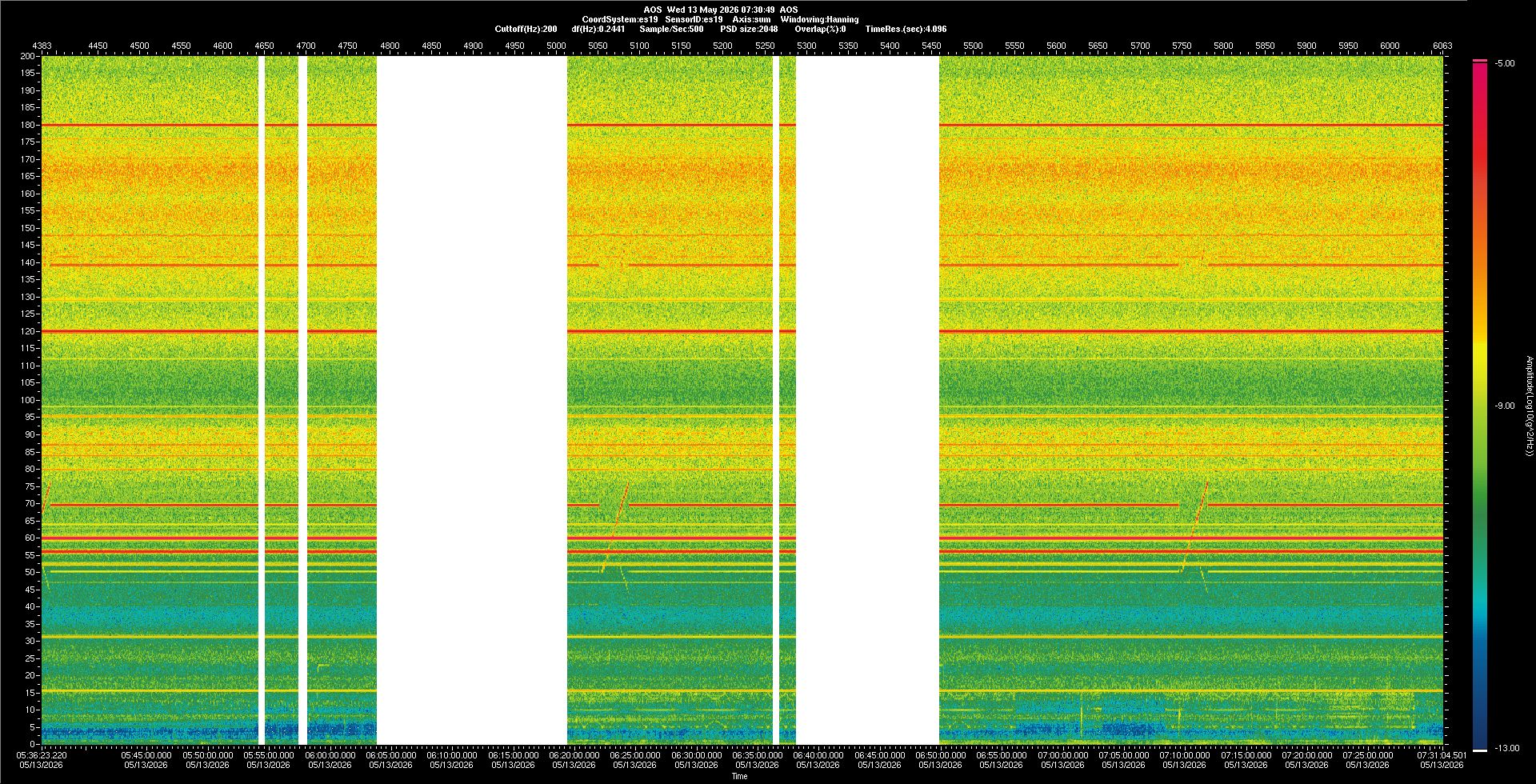
Task: Click the 07:10:00.000 time axis label
Action: coord(1184,755)
